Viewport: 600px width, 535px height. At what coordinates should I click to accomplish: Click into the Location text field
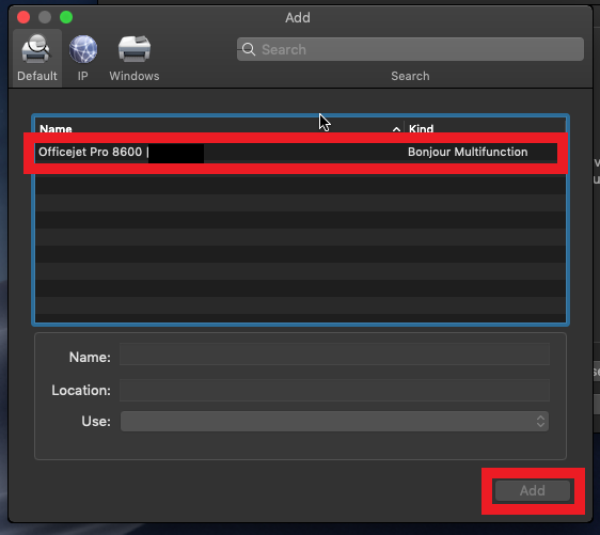tap(334, 390)
